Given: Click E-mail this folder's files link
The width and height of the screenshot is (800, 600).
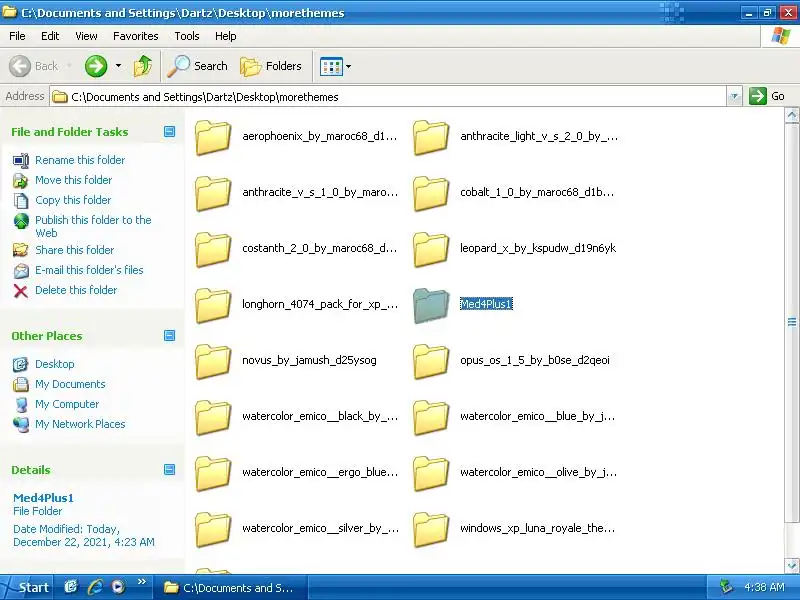Looking at the screenshot, I should coord(89,270).
